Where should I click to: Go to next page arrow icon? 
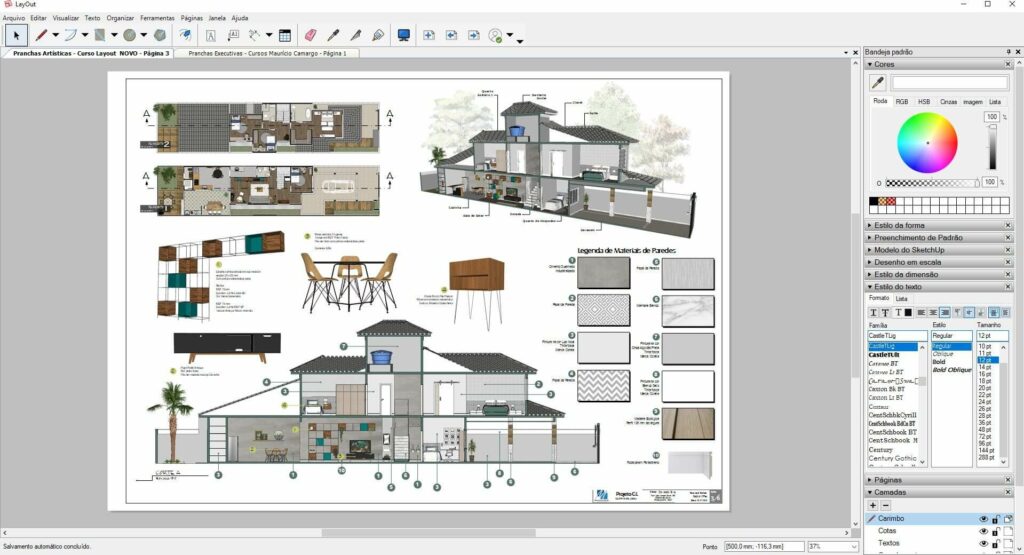pos(473,35)
